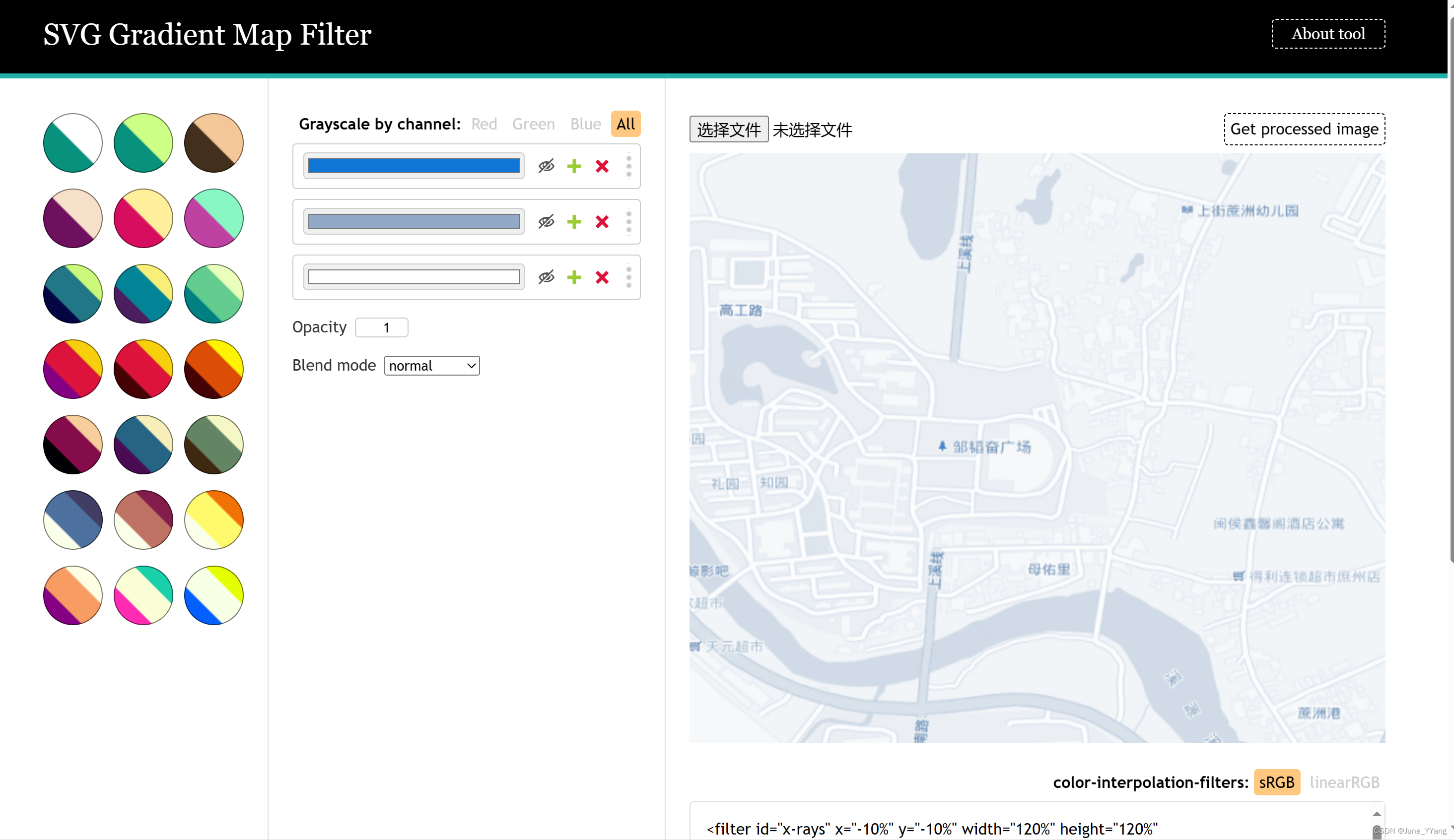Image resolution: width=1454 pixels, height=840 pixels.
Task: Toggle visibility of the blue color stop
Action: (546, 167)
